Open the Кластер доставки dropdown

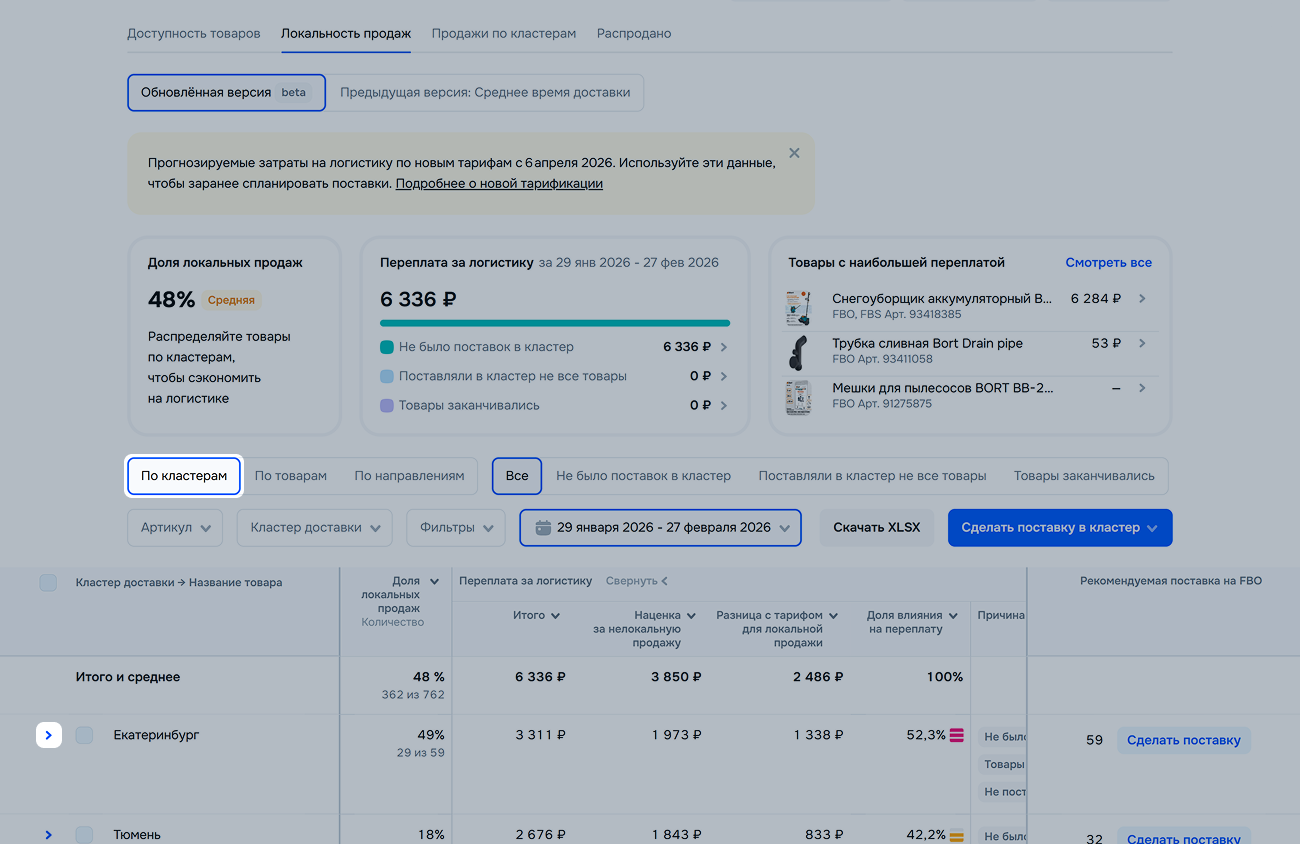(x=315, y=528)
